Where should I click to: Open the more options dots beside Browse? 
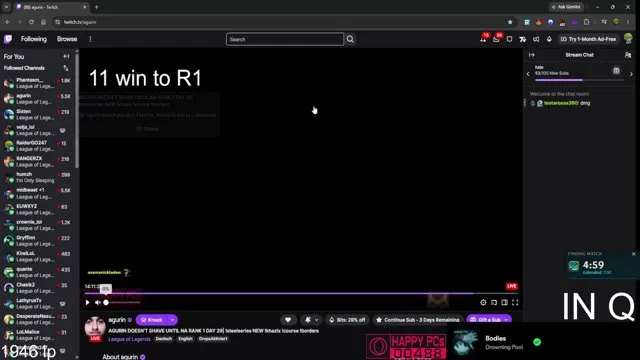pos(90,39)
